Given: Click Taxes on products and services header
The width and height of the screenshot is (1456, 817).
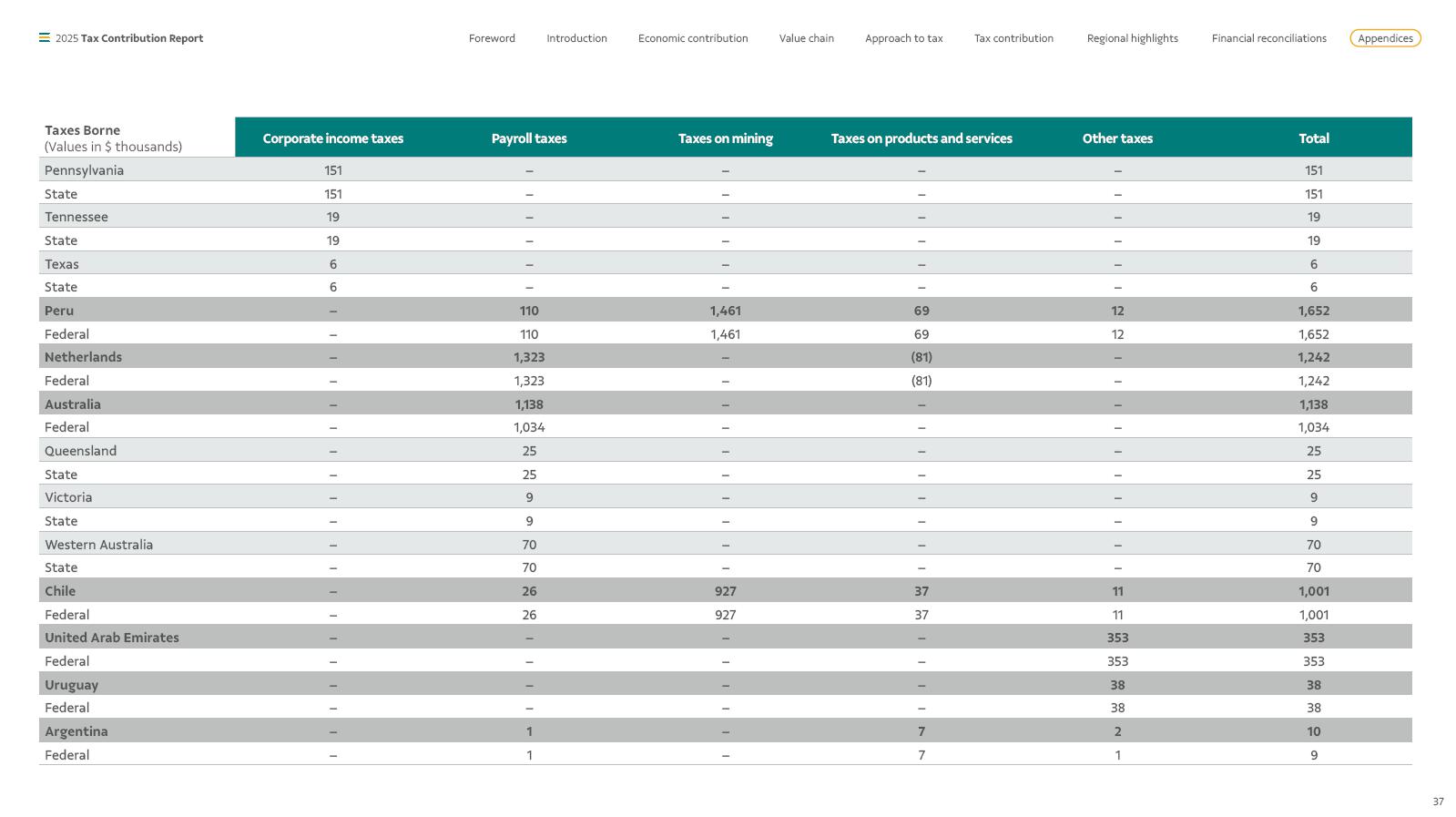Looking at the screenshot, I should (x=921, y=138).
